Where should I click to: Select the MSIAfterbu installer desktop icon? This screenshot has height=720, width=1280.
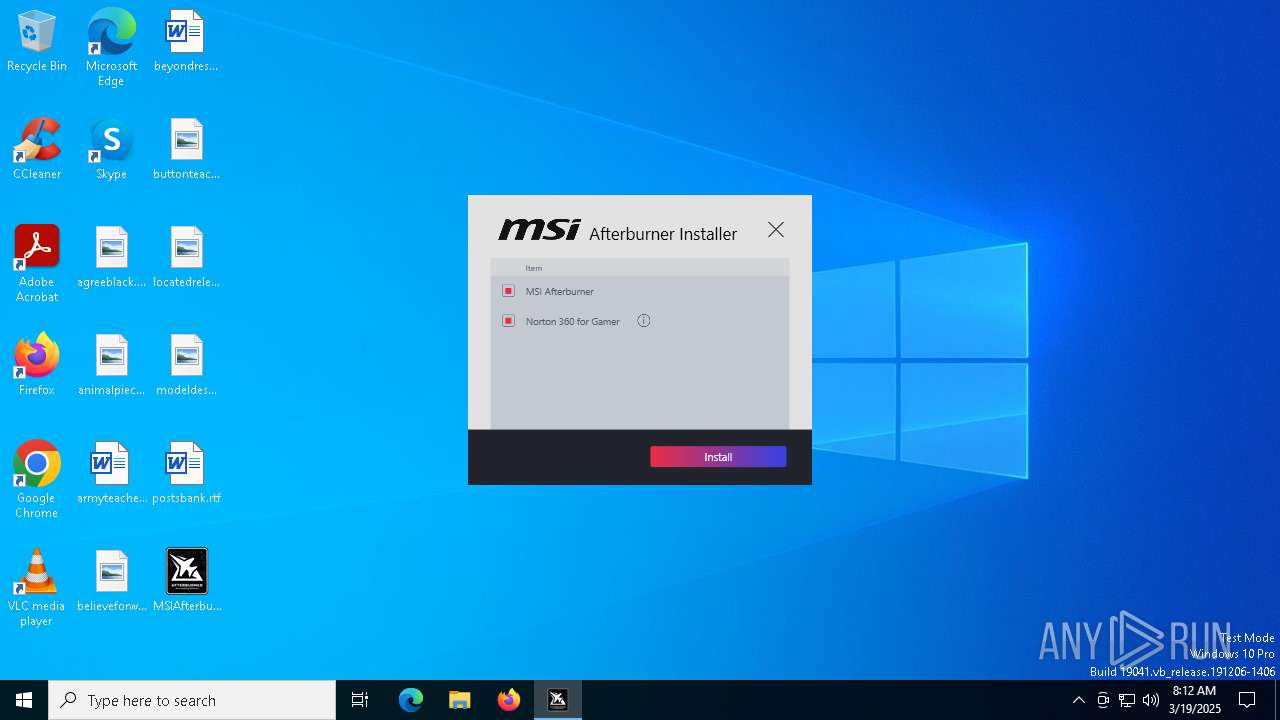pyautogui.click(x=186, y=581)
